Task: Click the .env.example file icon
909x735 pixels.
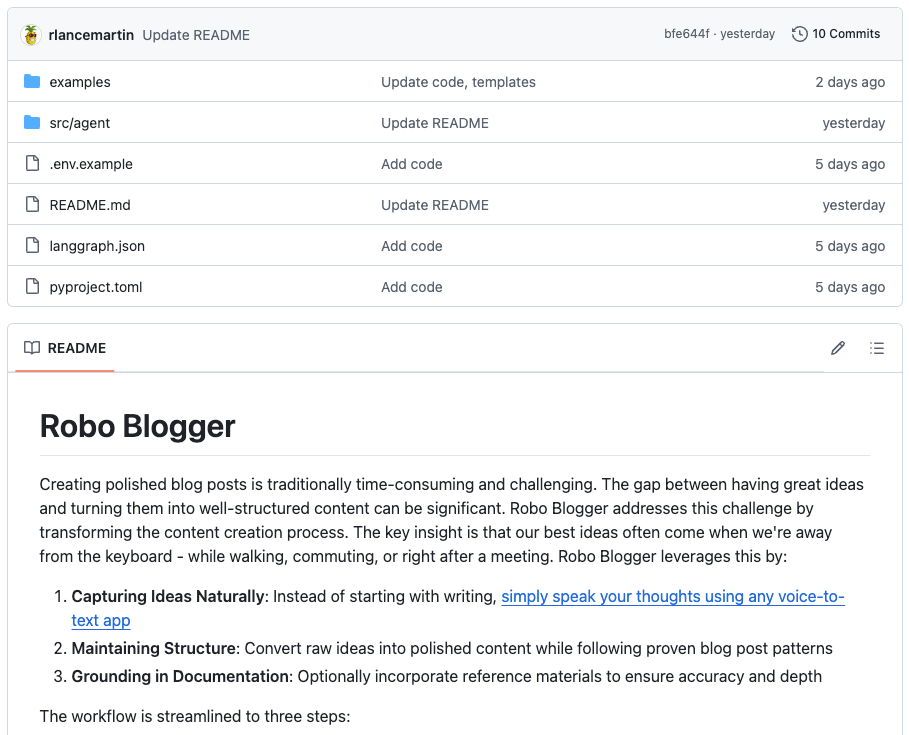Action: pos(32,163)
